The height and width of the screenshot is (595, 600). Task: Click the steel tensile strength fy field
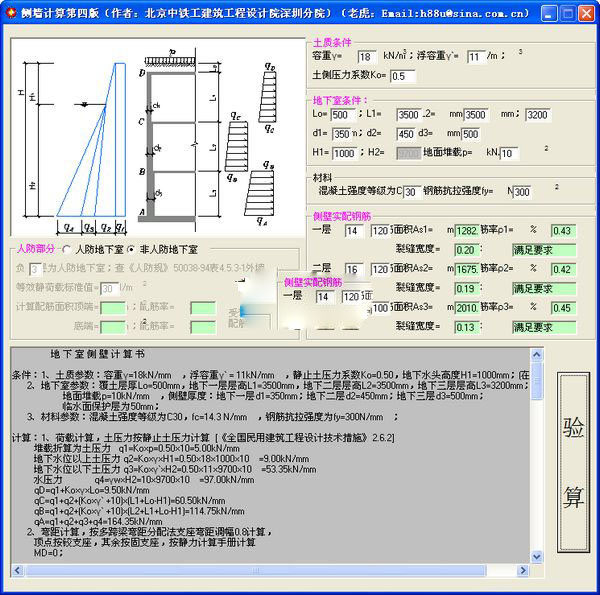click(x=522, y=192)
